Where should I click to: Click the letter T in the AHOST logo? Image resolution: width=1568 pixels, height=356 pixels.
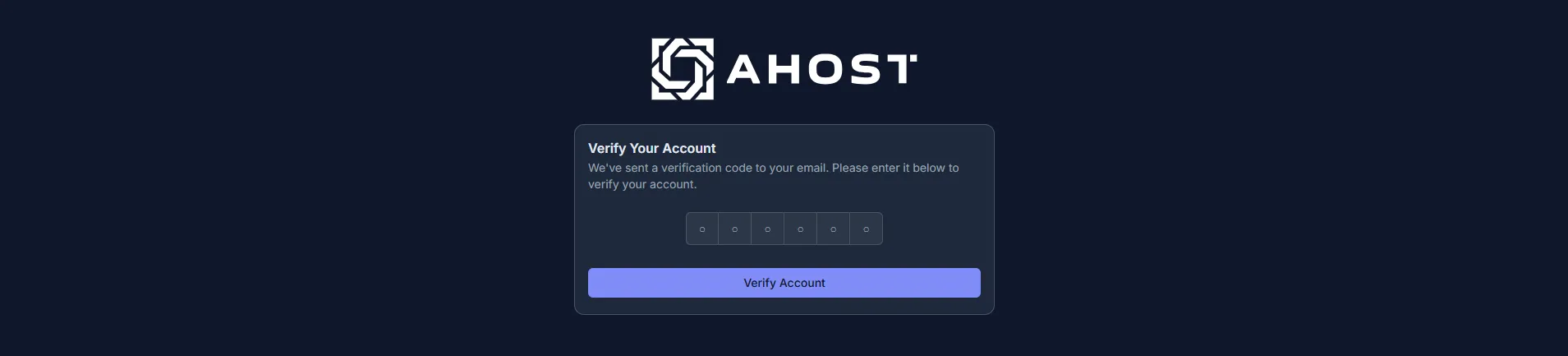pos(901,70)
